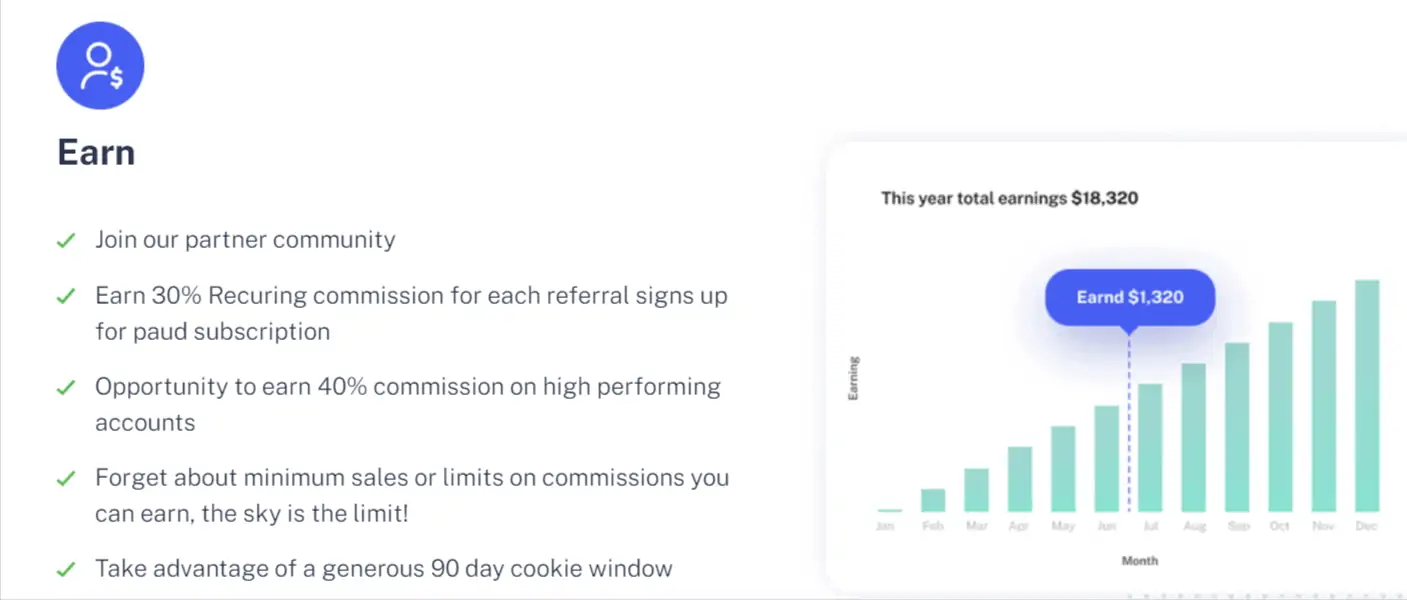Click the Earnd $1,320 tooltip bubble
This screenshot has height=600, width=1407.
(x=1130, y=297)
